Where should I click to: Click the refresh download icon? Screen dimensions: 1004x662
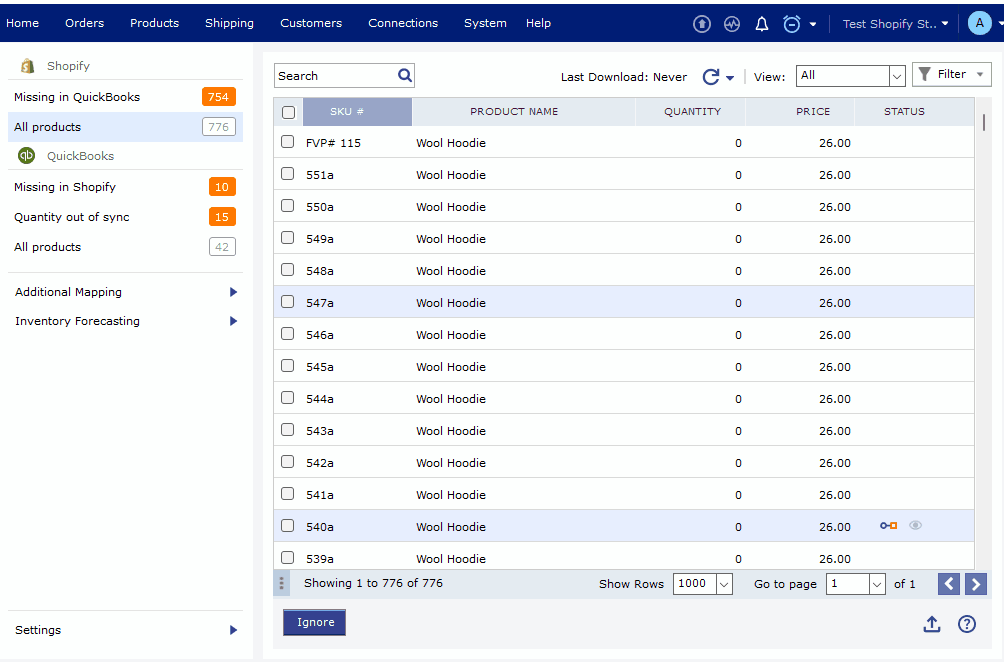[711, 77]
